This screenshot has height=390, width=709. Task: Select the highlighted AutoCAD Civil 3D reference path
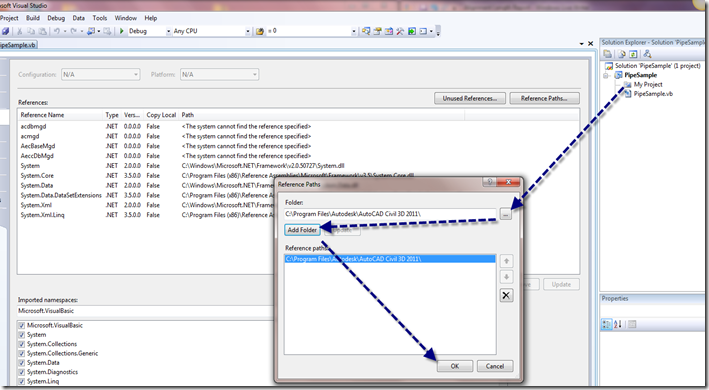tap(390, 259)
